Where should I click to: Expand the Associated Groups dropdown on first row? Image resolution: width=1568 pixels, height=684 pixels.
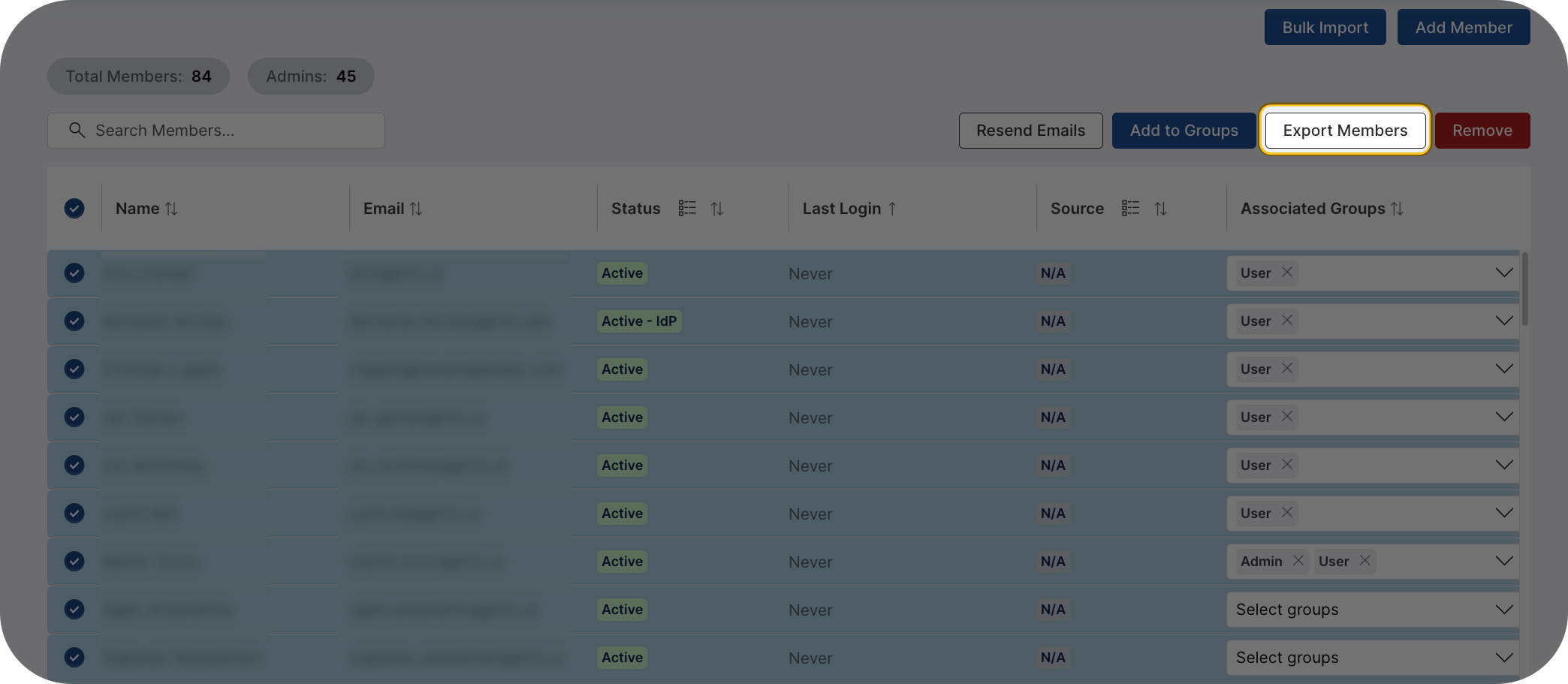pos(1504,273)
